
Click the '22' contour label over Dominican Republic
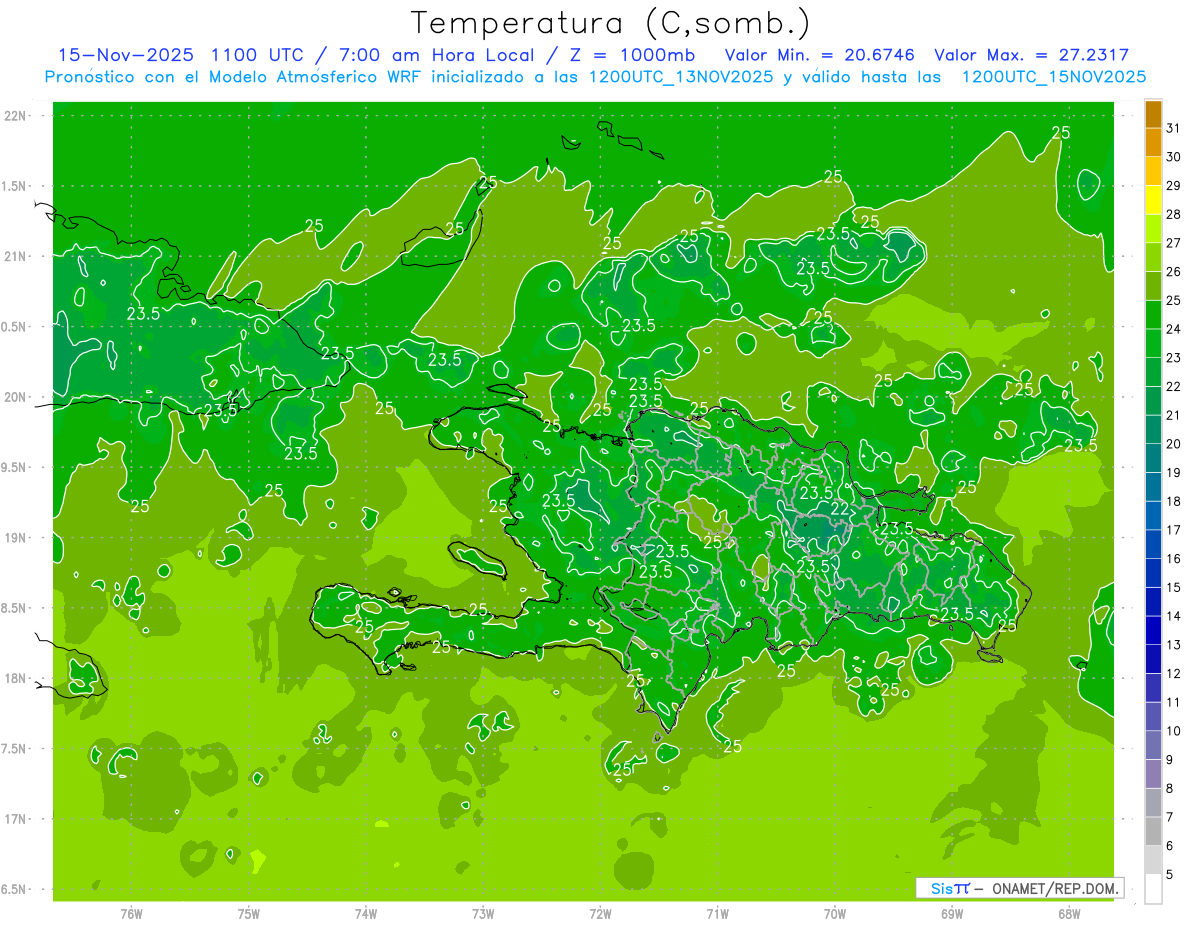(x=840, y=510)
